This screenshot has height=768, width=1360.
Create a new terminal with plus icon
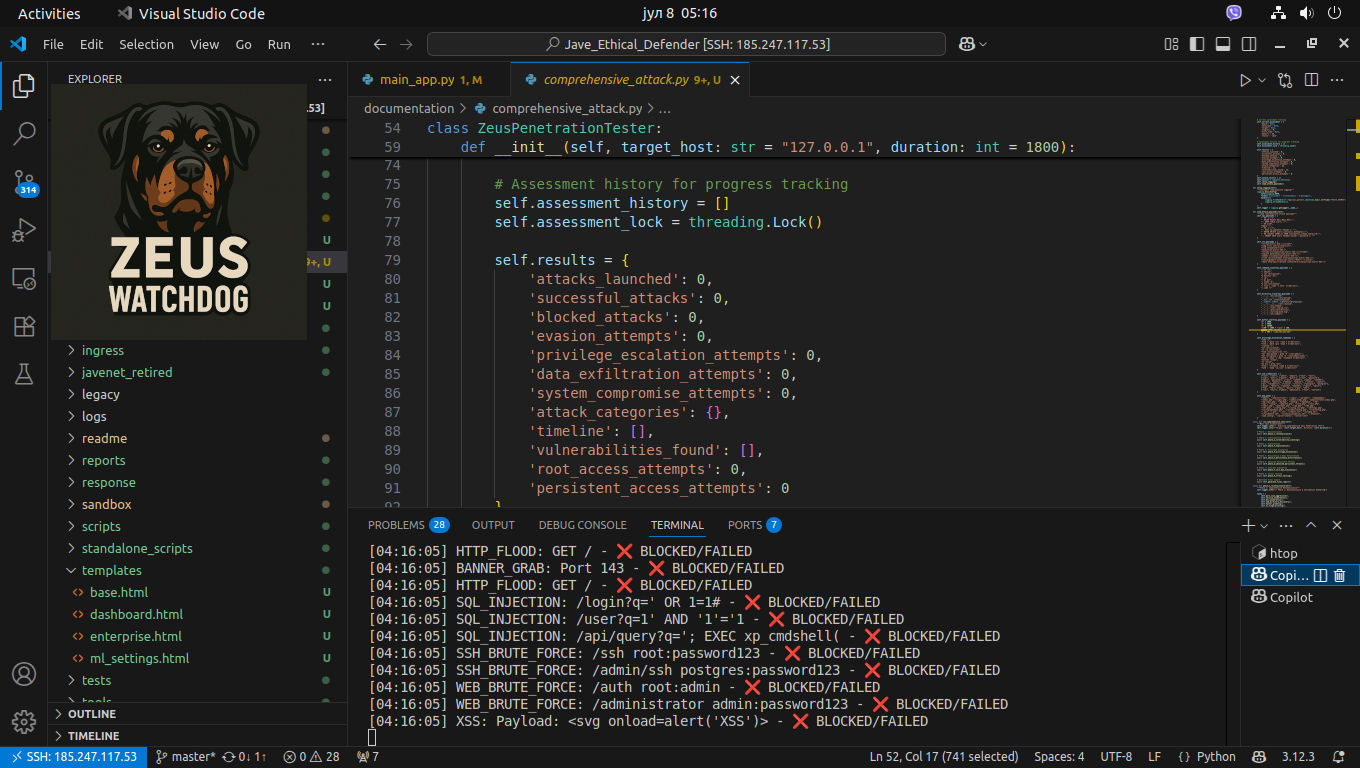[x=1248, y=525]
